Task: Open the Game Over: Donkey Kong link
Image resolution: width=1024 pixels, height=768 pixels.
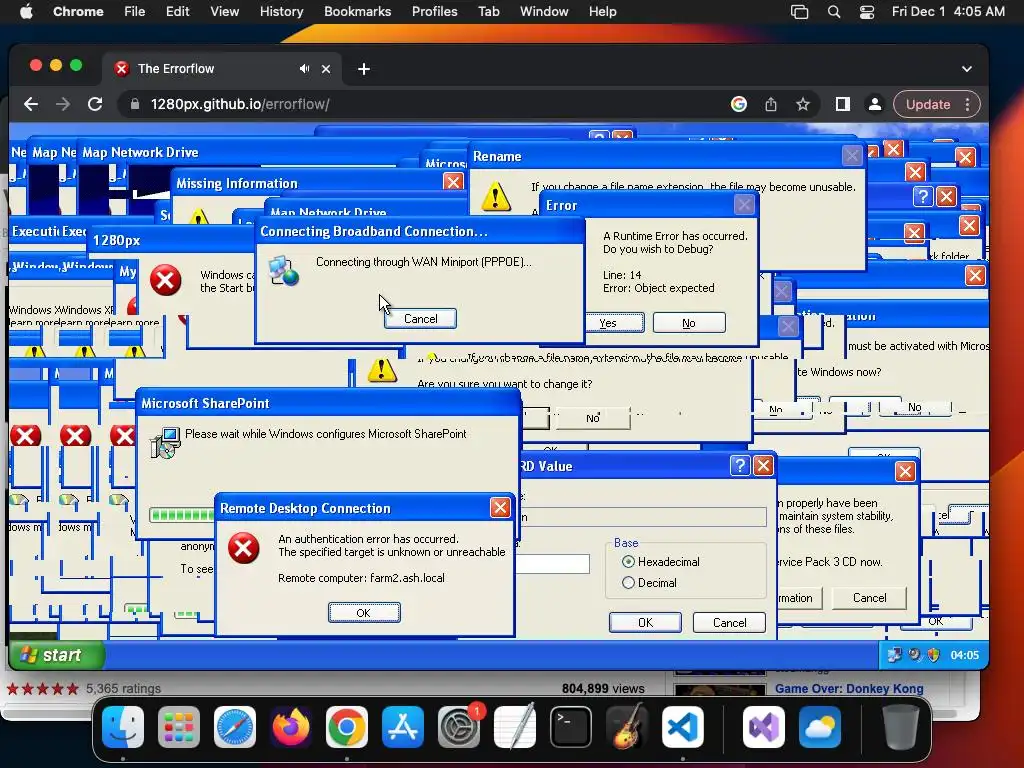Action: coord(849,688)
